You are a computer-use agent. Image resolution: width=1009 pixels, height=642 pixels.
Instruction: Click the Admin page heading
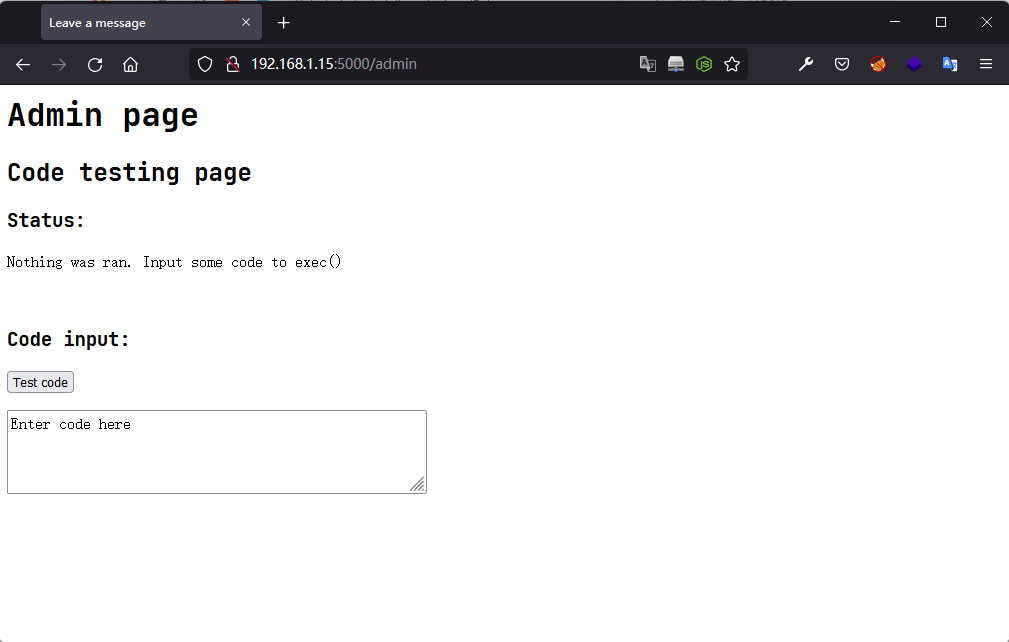click(103, 116)
